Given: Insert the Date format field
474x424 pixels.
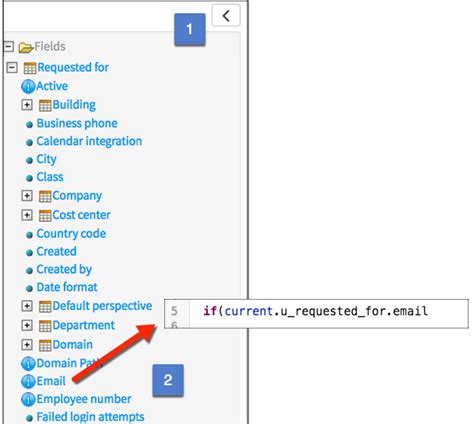Looking at the screenshot, I should click(67, 287).
